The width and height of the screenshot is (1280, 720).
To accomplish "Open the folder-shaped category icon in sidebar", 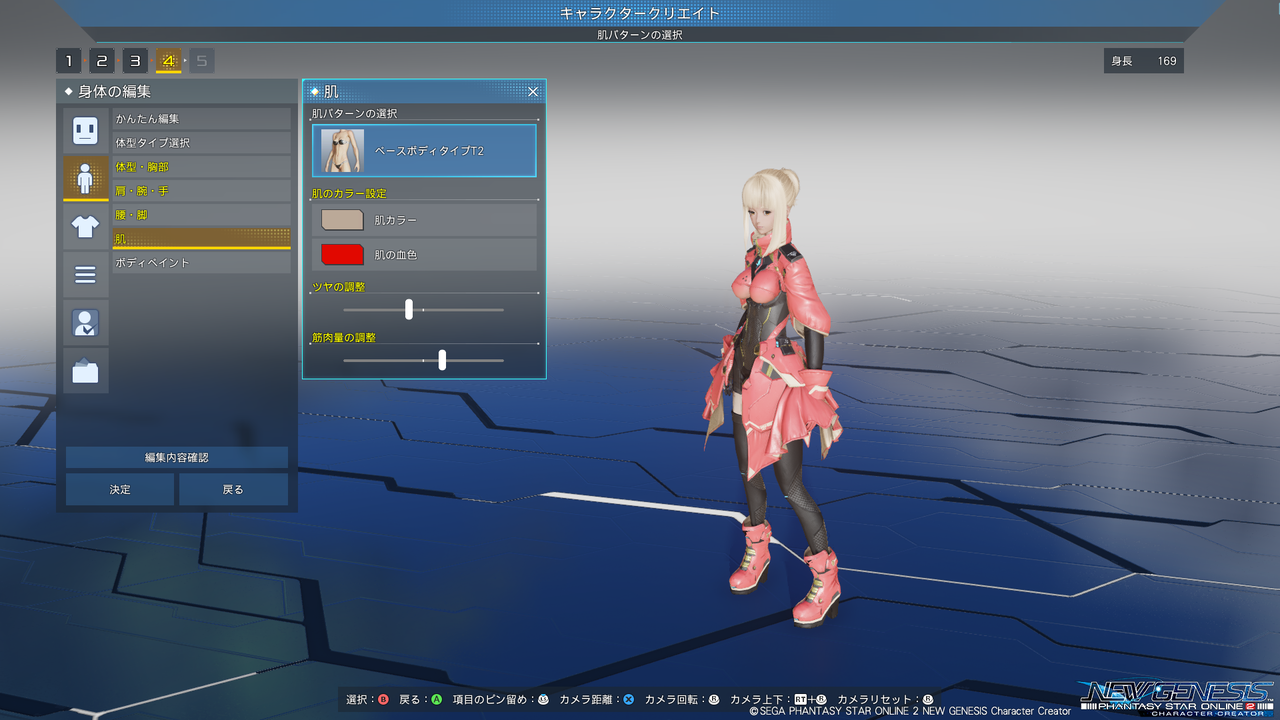I will [x=85, y=370].
